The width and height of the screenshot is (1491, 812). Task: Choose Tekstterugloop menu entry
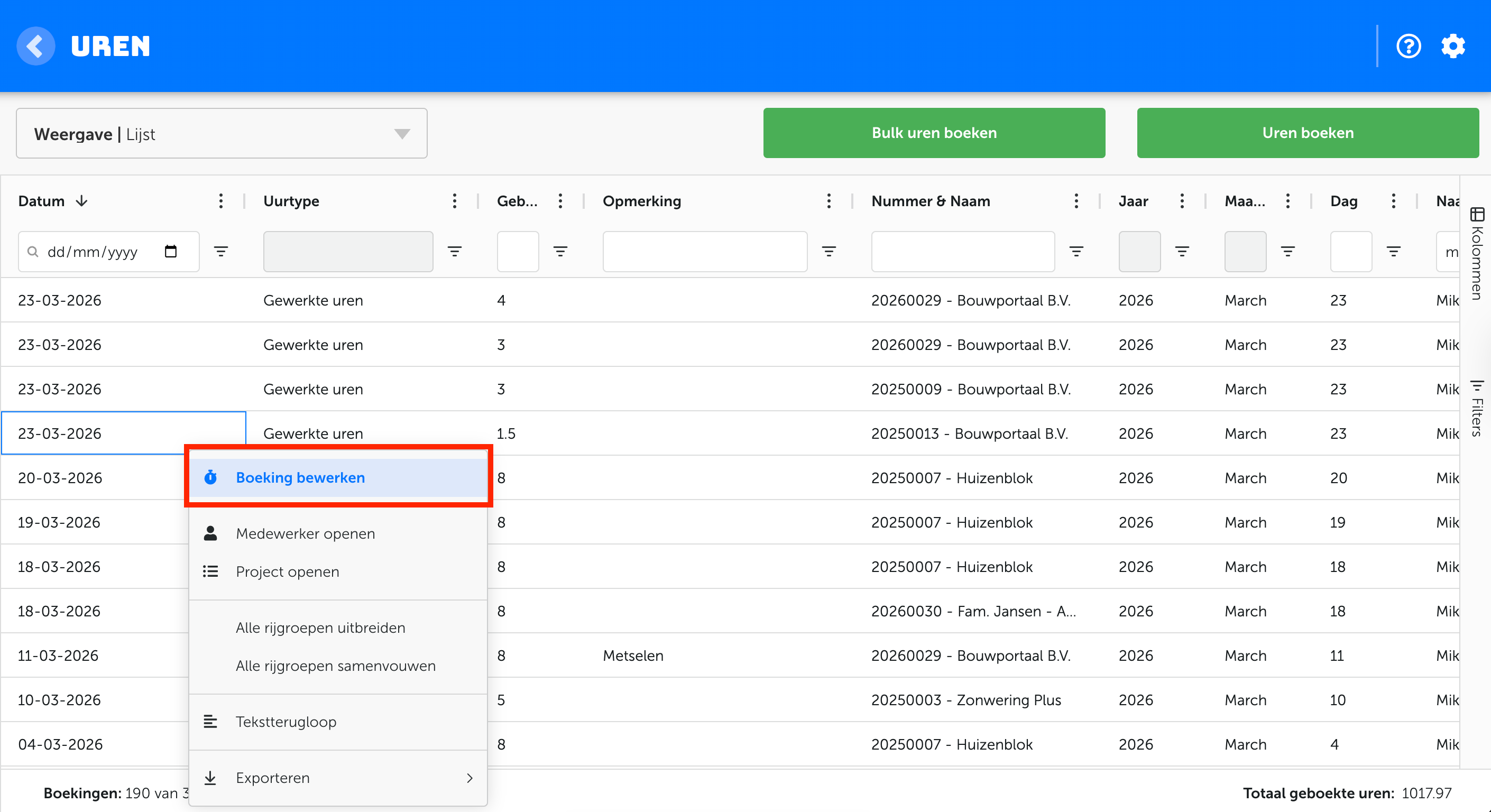point(338,722)
